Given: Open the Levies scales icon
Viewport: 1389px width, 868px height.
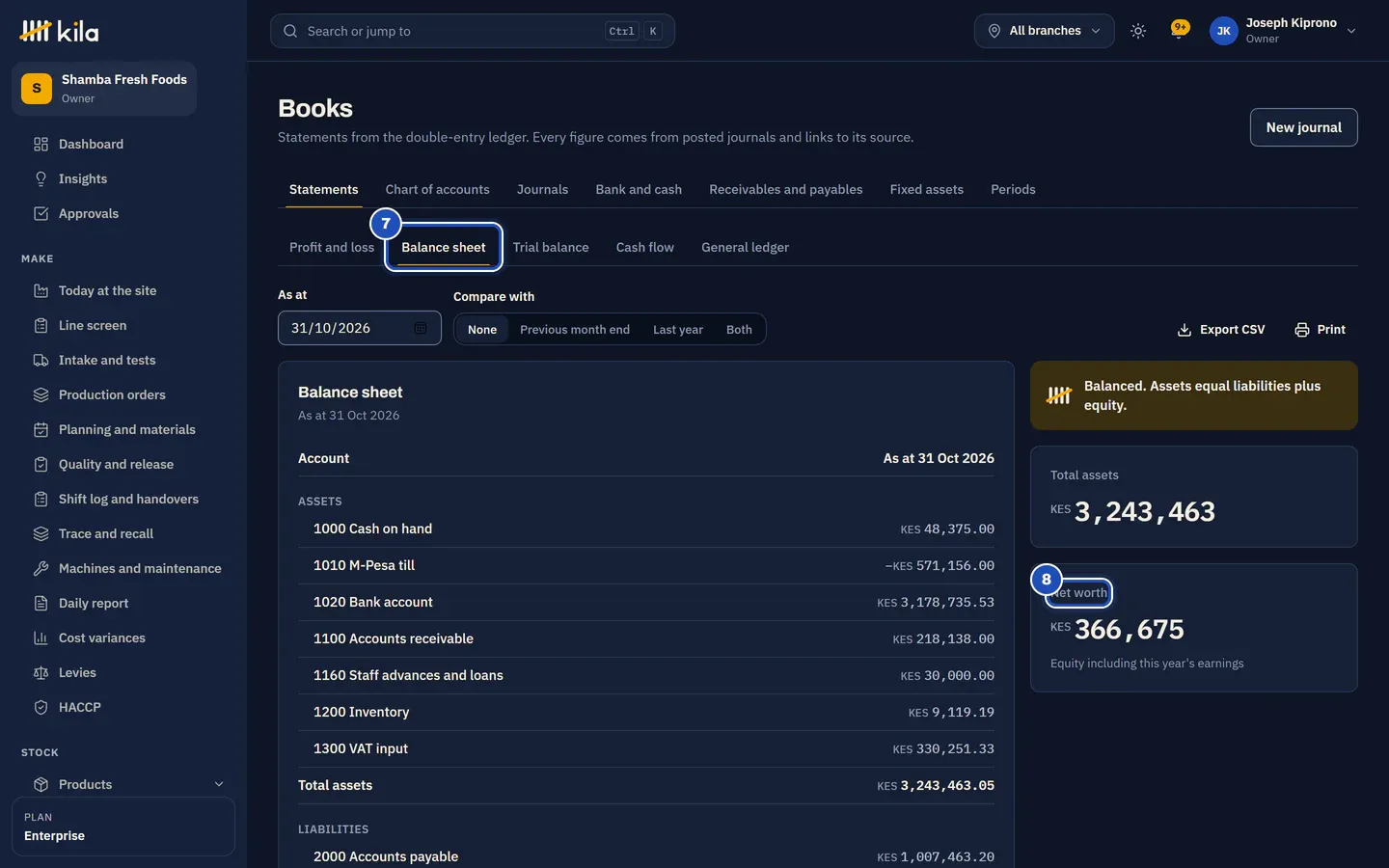Looking at the screenshot, I should pyautogui.click(x=41, y=672).
